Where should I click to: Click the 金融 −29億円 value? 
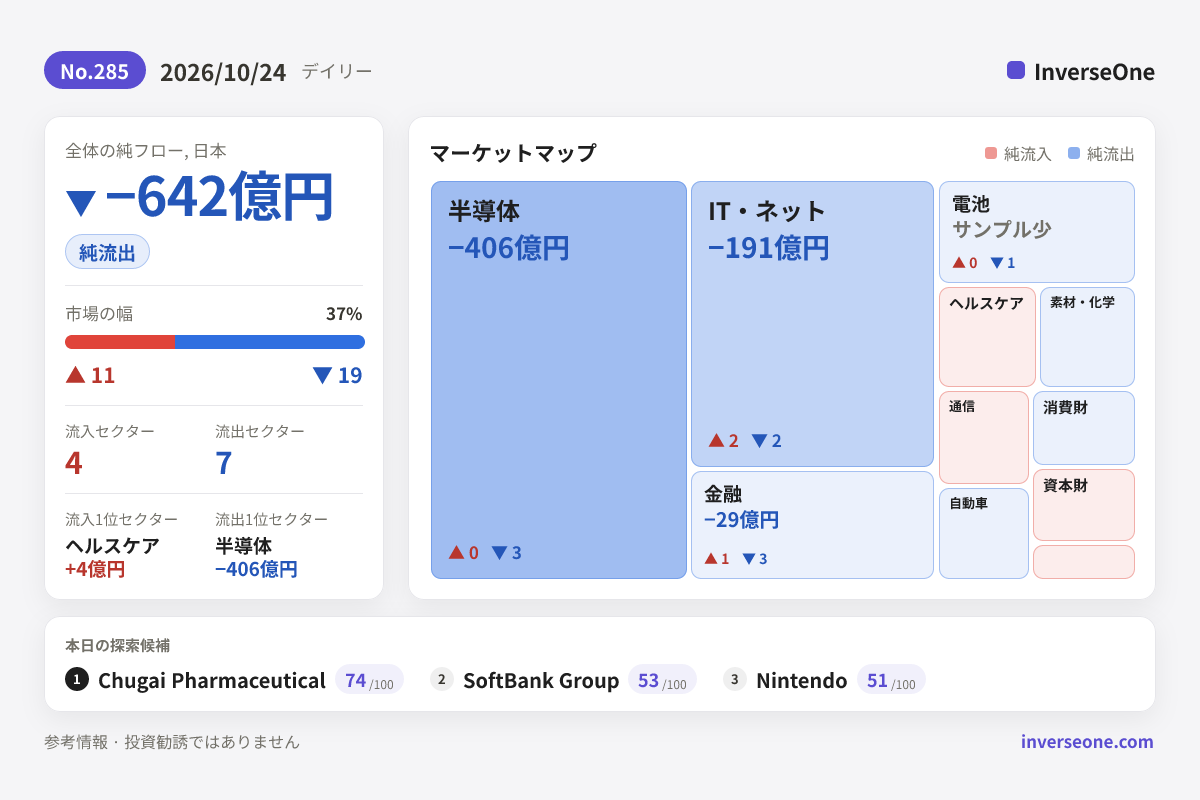[x=741, y=520]
